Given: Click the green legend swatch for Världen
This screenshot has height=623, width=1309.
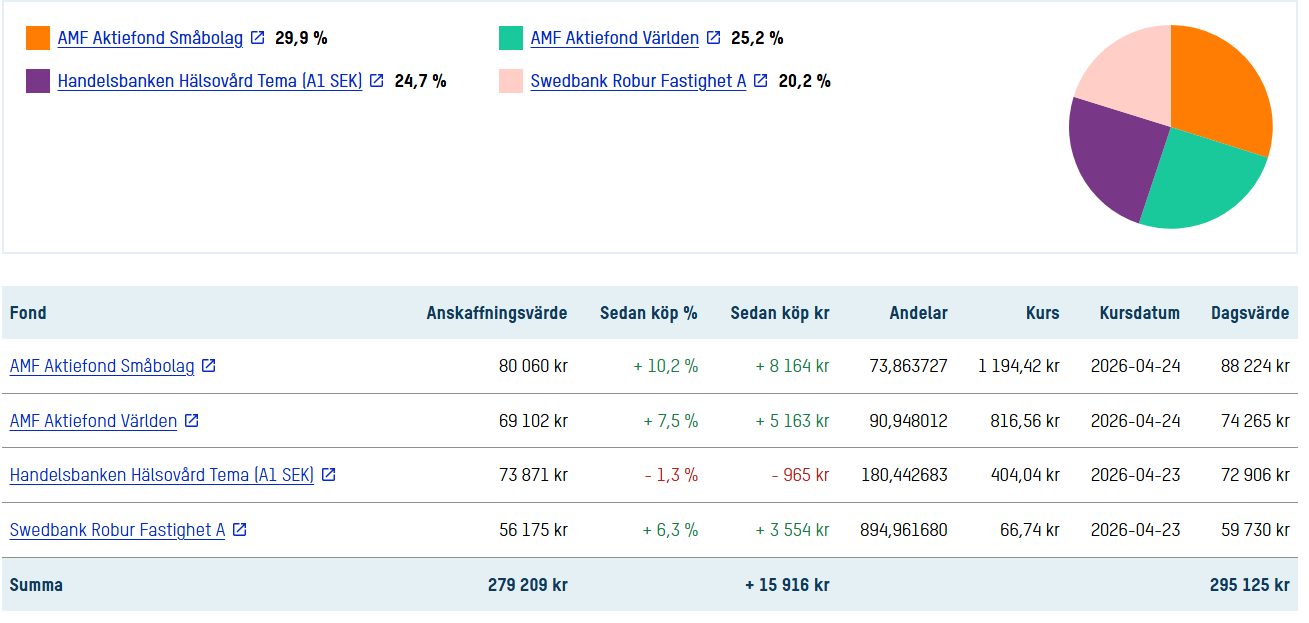Looking at the screenshot, I should pos(511,38).
